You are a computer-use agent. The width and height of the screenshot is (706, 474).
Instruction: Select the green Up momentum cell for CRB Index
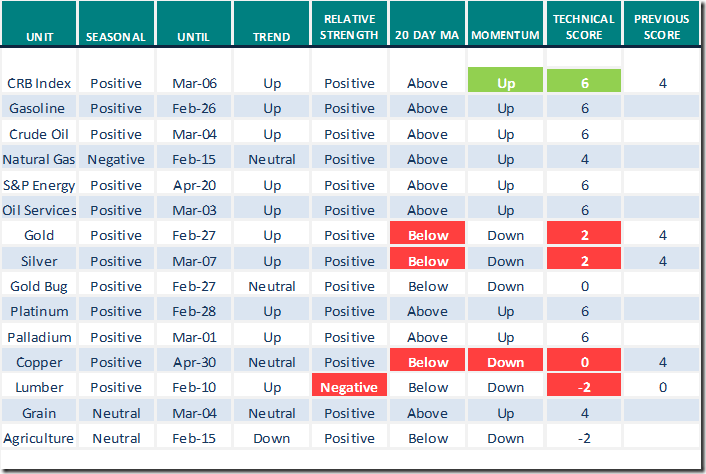[x=505, y=84]
